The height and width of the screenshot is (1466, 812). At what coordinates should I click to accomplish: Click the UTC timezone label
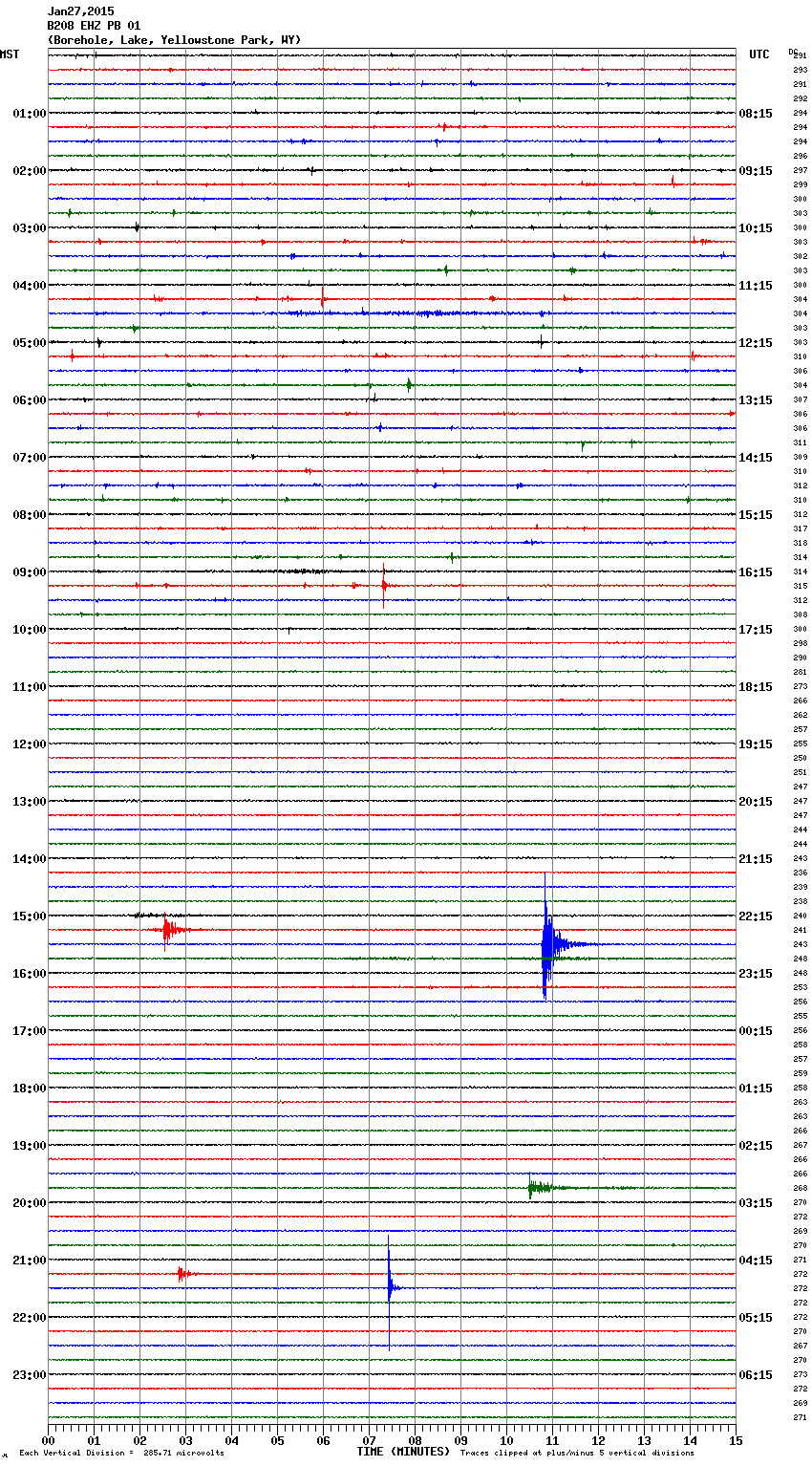759,54
